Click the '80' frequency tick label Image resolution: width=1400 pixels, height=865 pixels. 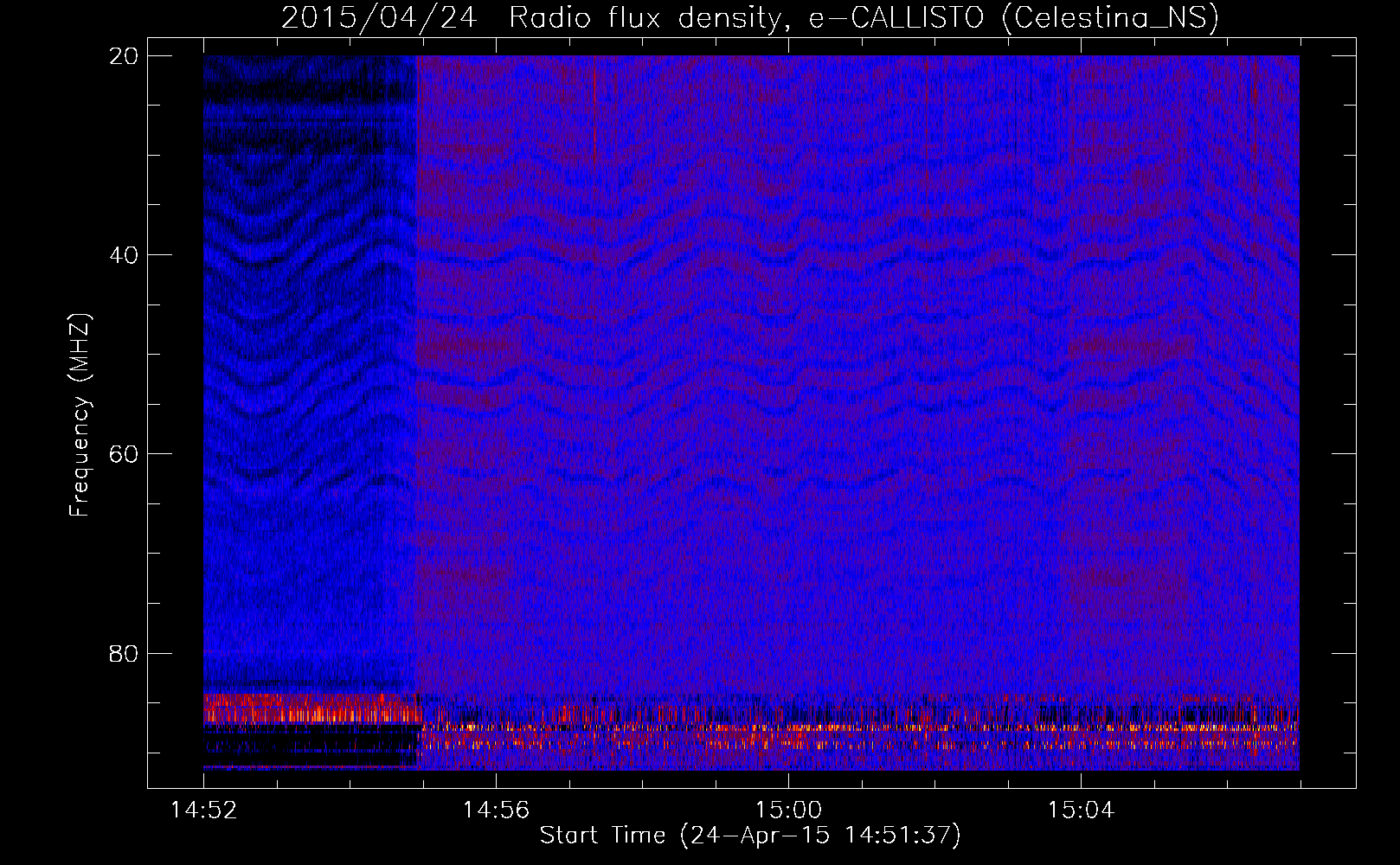pos(125,653)
